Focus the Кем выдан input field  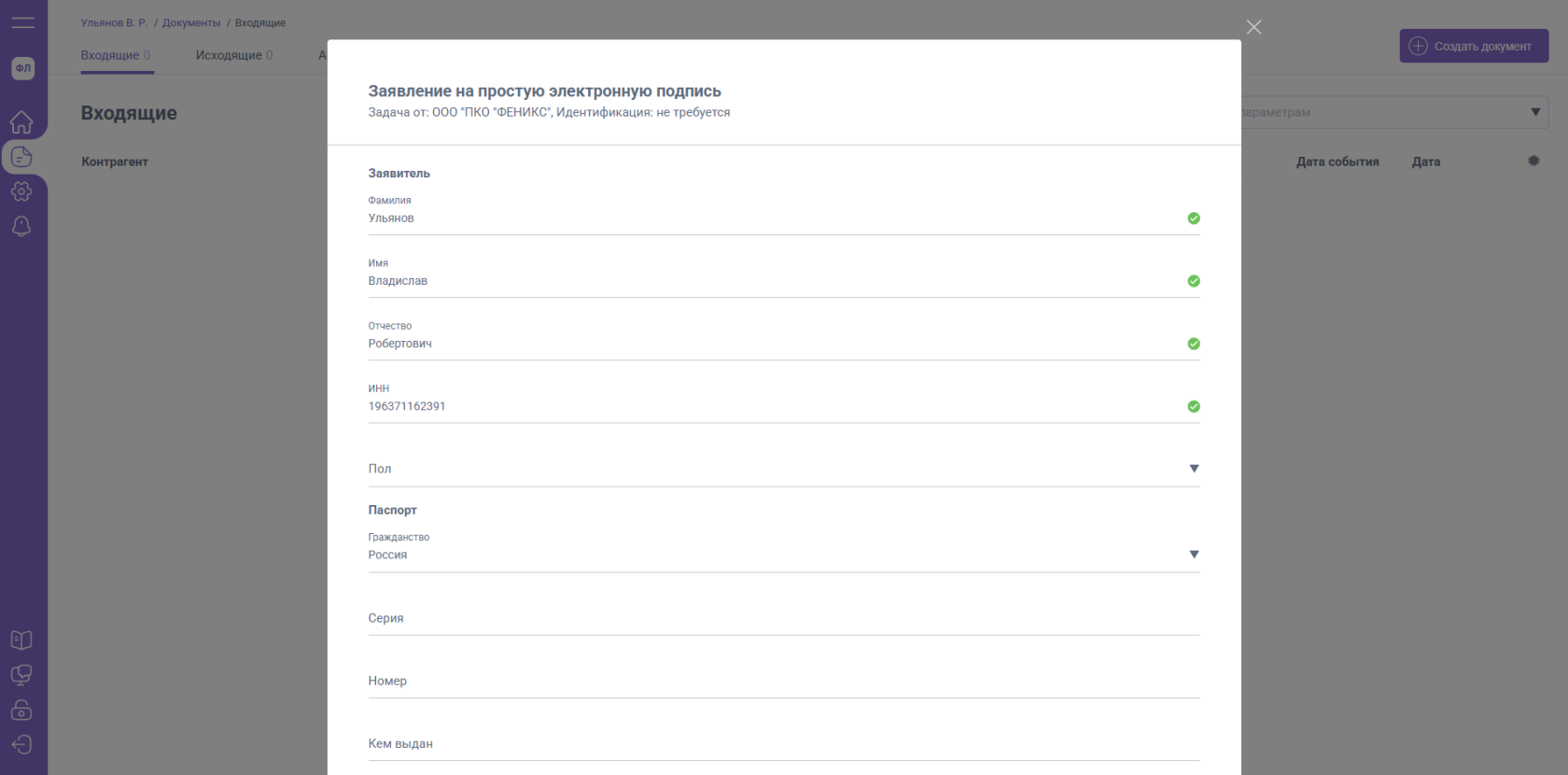tap(782, 744)
